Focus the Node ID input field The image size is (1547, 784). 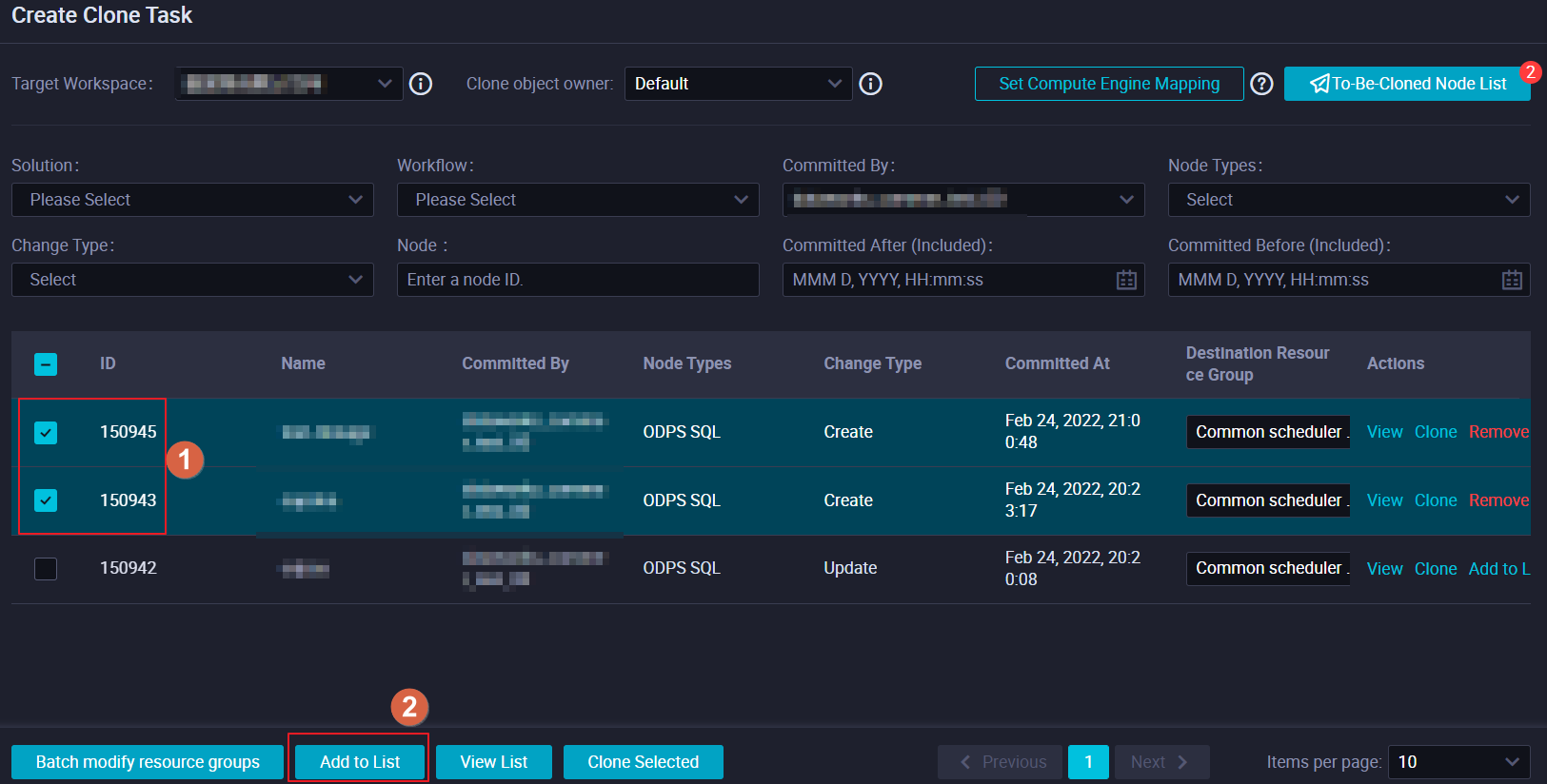578,280
